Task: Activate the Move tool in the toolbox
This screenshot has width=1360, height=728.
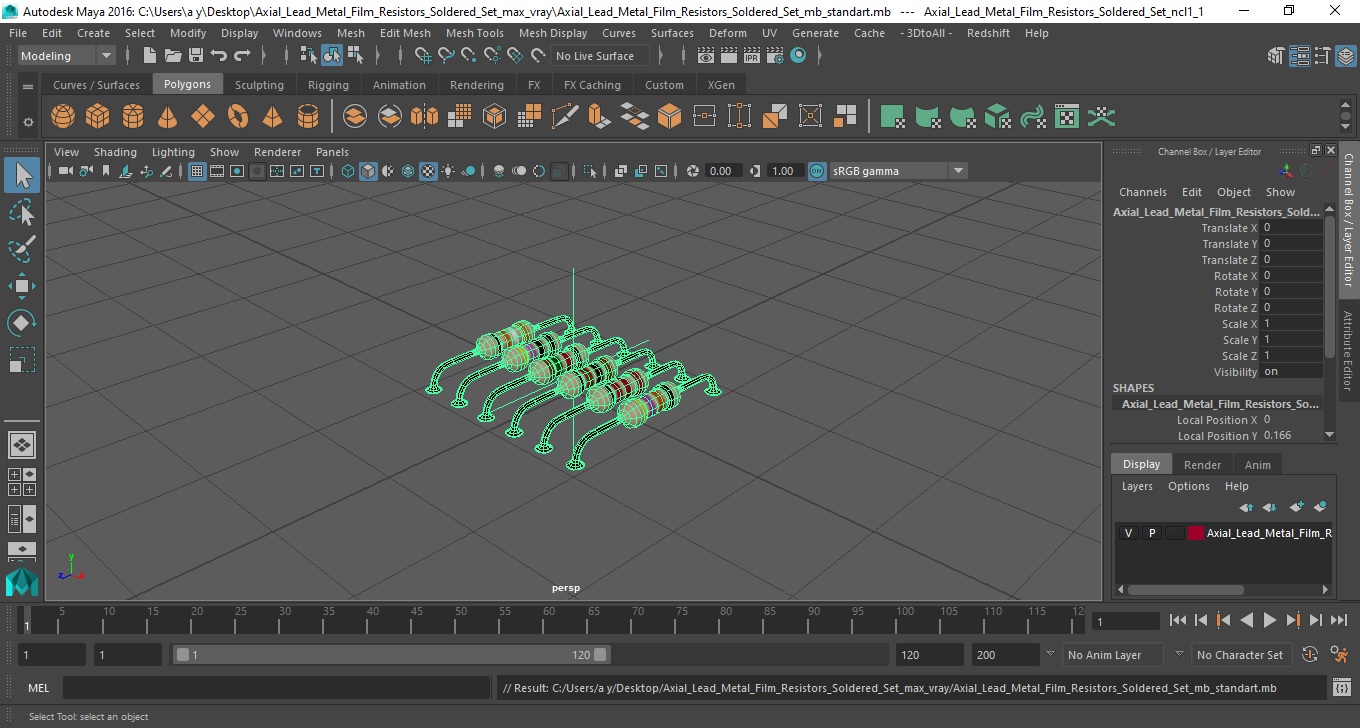Action: click(x=22, y=286)
